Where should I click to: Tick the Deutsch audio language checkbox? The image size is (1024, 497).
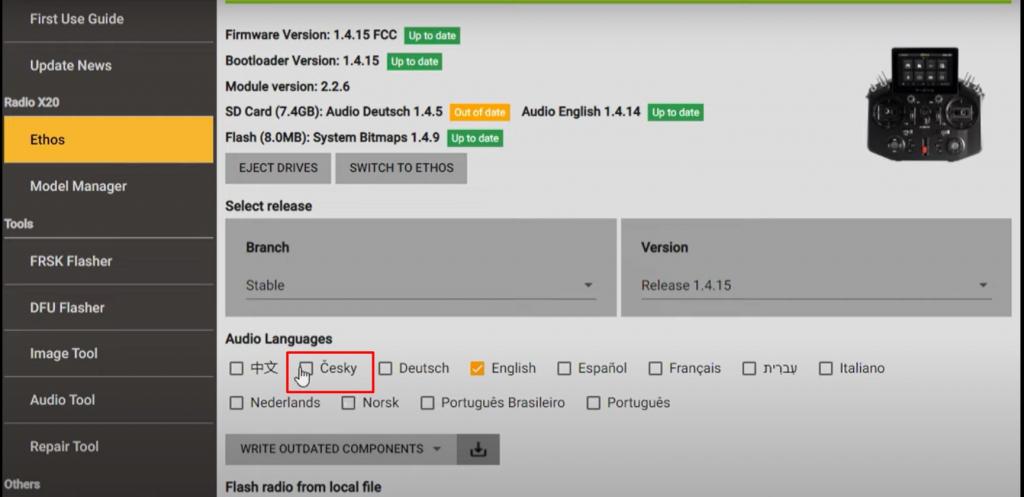pyautogui.click(x=386, y=369)
